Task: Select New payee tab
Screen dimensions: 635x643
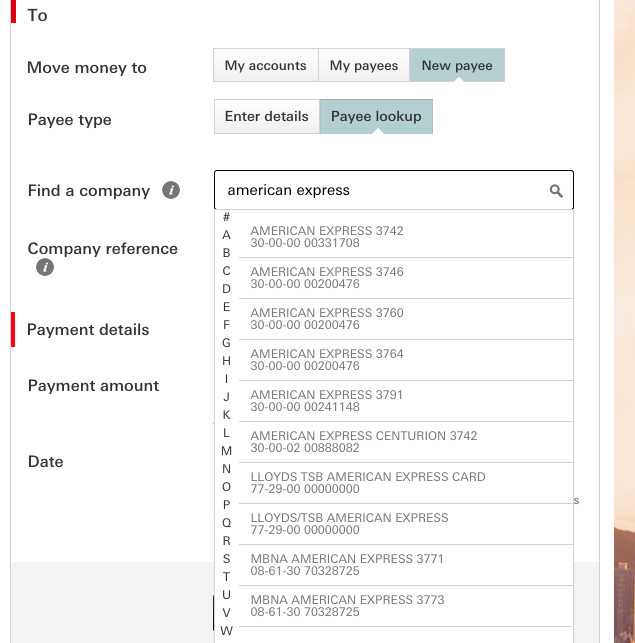Action: click(457, 65)
